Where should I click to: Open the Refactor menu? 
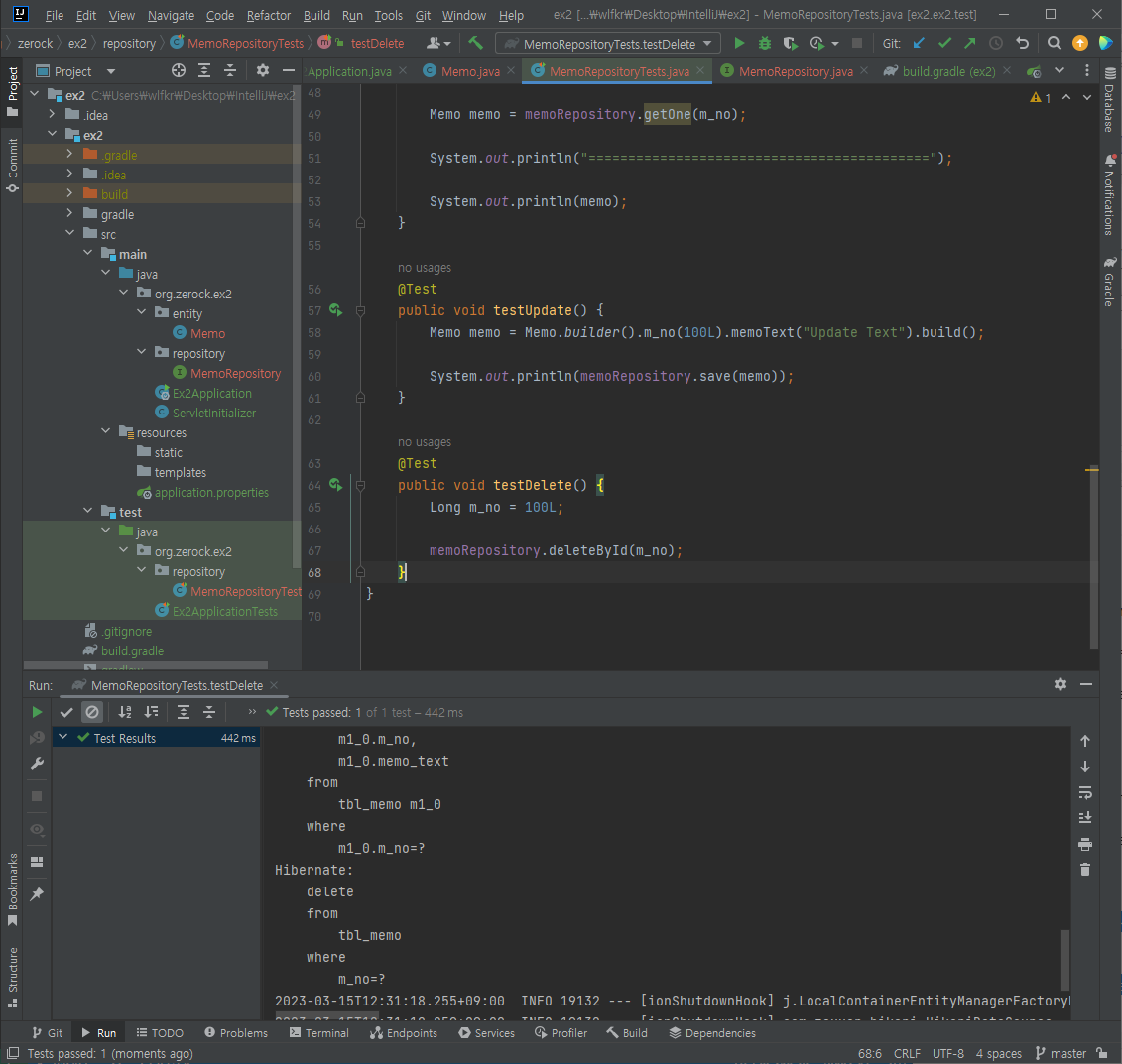coord(268,15)
